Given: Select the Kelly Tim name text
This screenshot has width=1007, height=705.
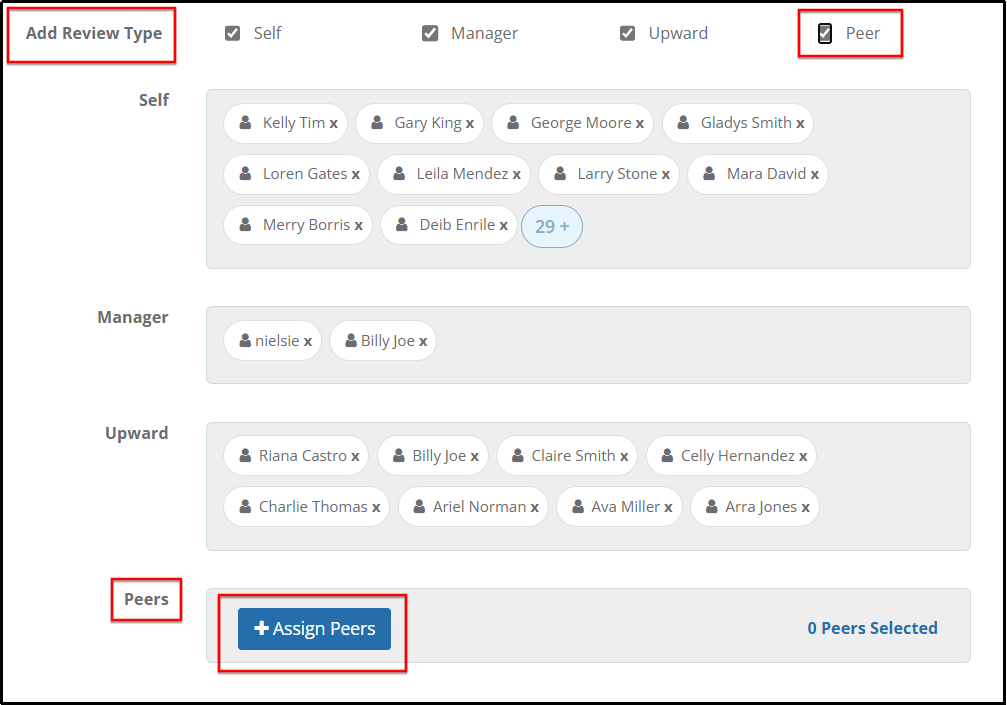Looking at the screenshot, I should [293, 123].
